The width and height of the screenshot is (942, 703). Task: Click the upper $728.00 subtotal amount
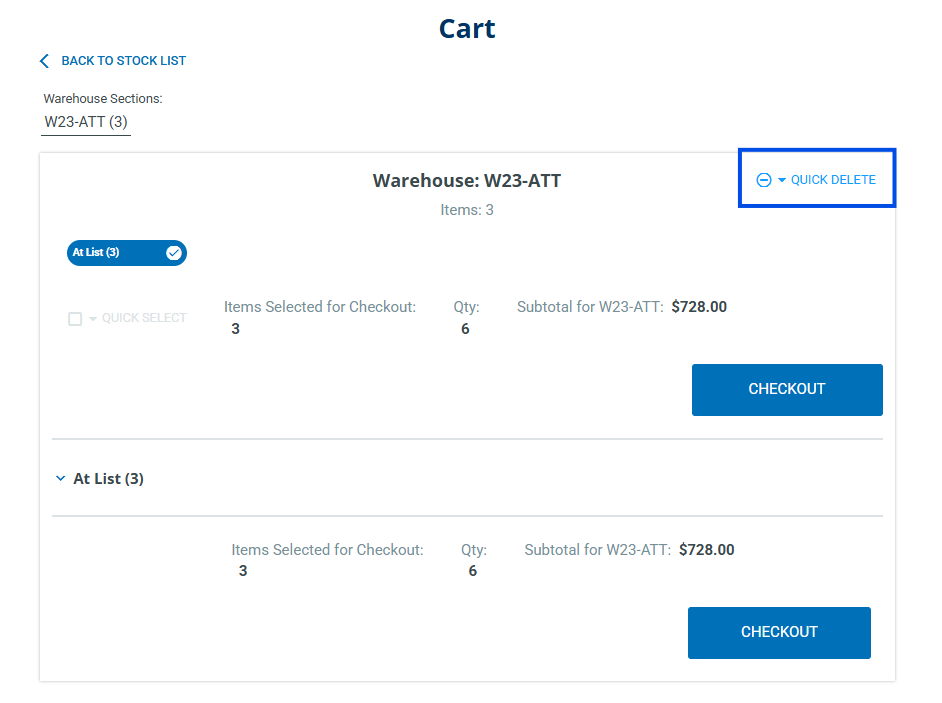point(699,307)
